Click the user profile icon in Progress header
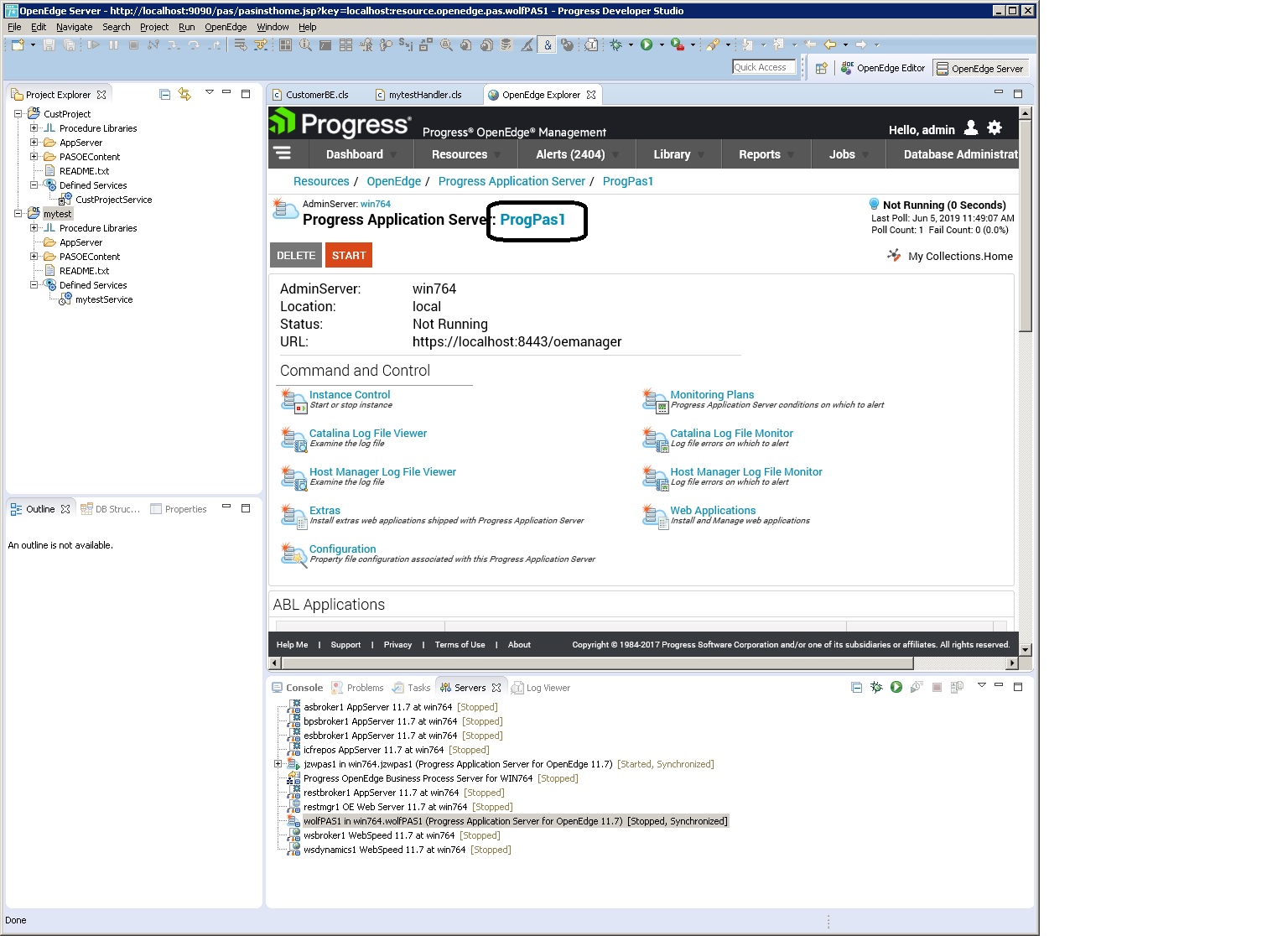The width and height of the screenshot is (1288, 936). [971, 127]
